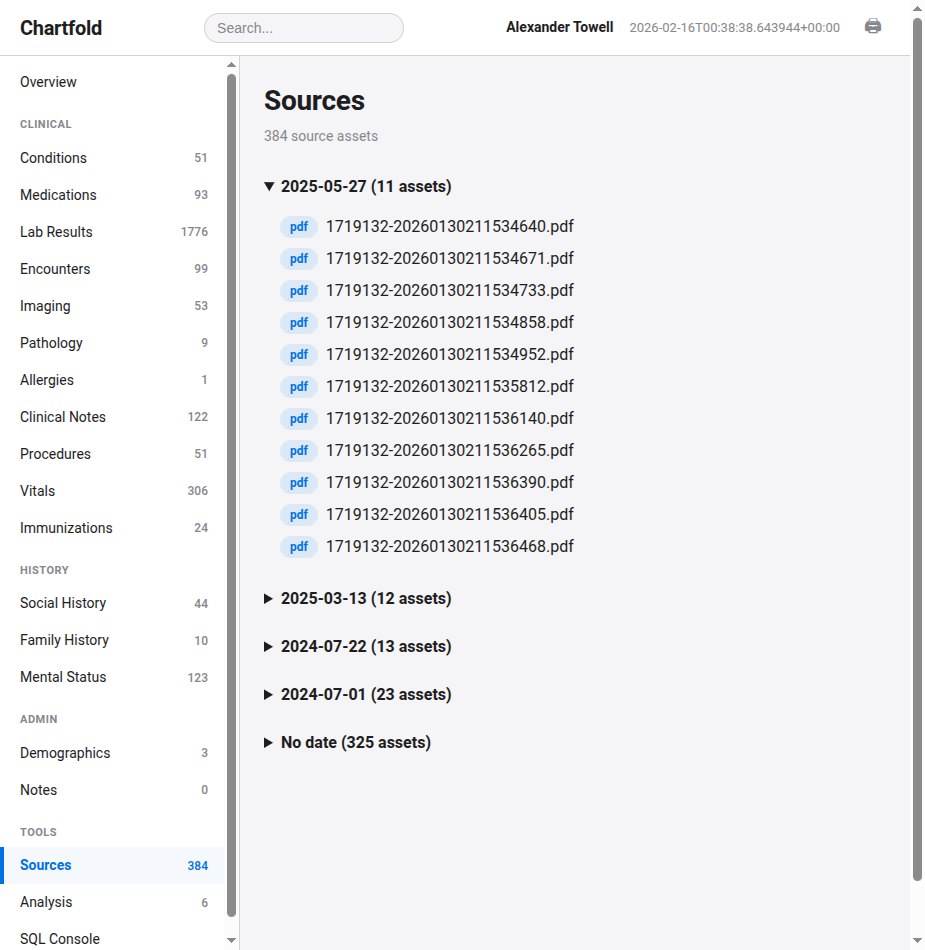Click the pdf icon beside 1719132-20260130211534640.pdf
Viewport: 925px width, 950px height.
click(x=298, y=226)
